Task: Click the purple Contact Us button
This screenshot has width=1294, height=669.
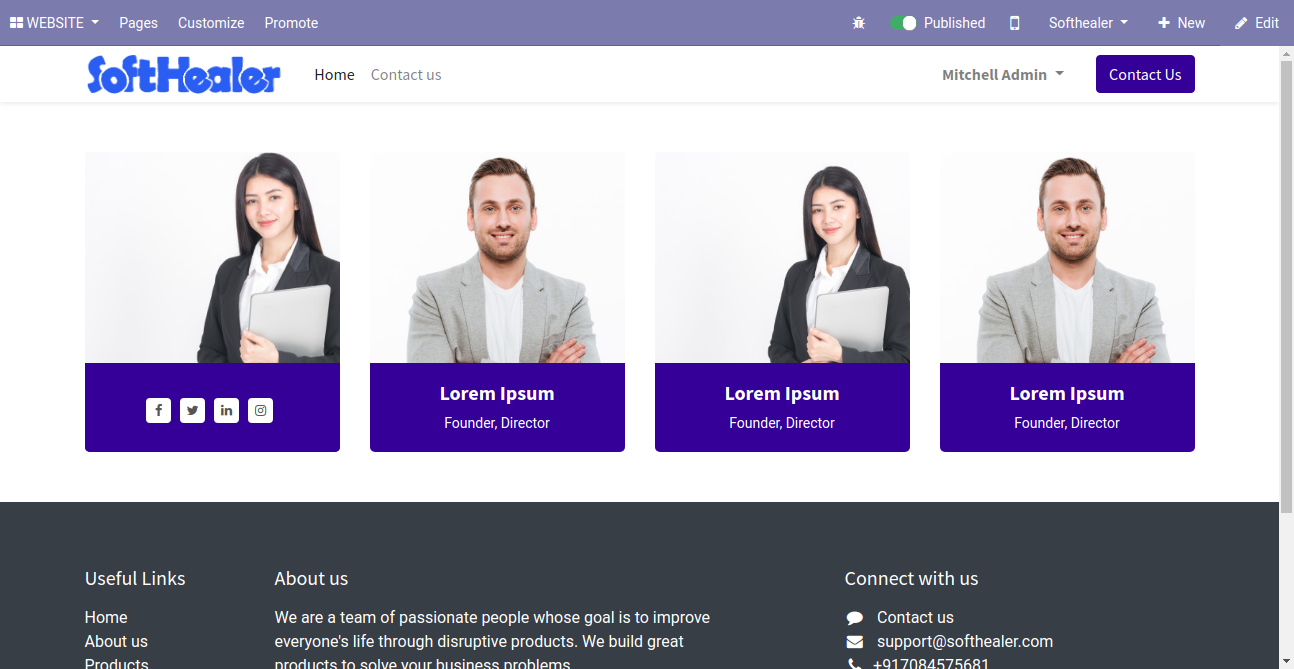Action: (1145, 74)
